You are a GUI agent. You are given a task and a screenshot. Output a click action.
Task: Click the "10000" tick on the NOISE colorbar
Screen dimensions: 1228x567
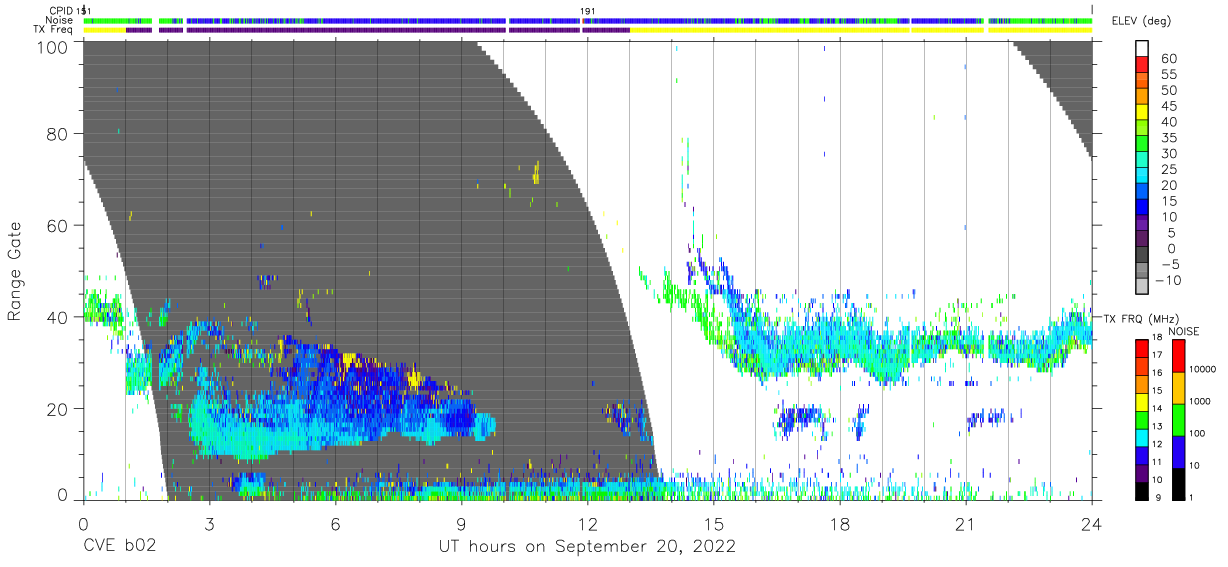(x=1205, y=370)
